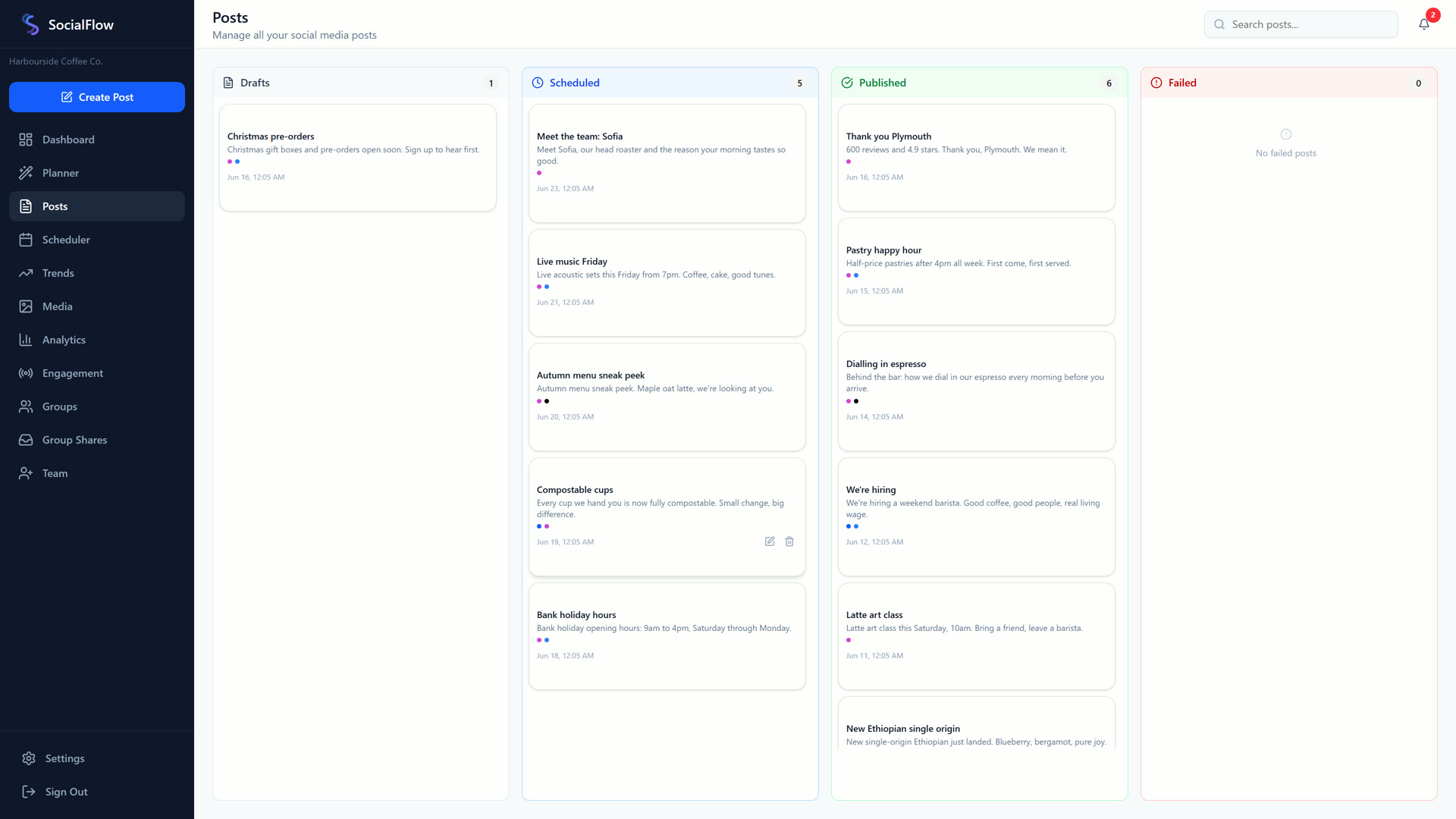Open the Thank you Plymouth post
The width and height of the screenshot is (1456, 819).
click(x=977, y=158)
